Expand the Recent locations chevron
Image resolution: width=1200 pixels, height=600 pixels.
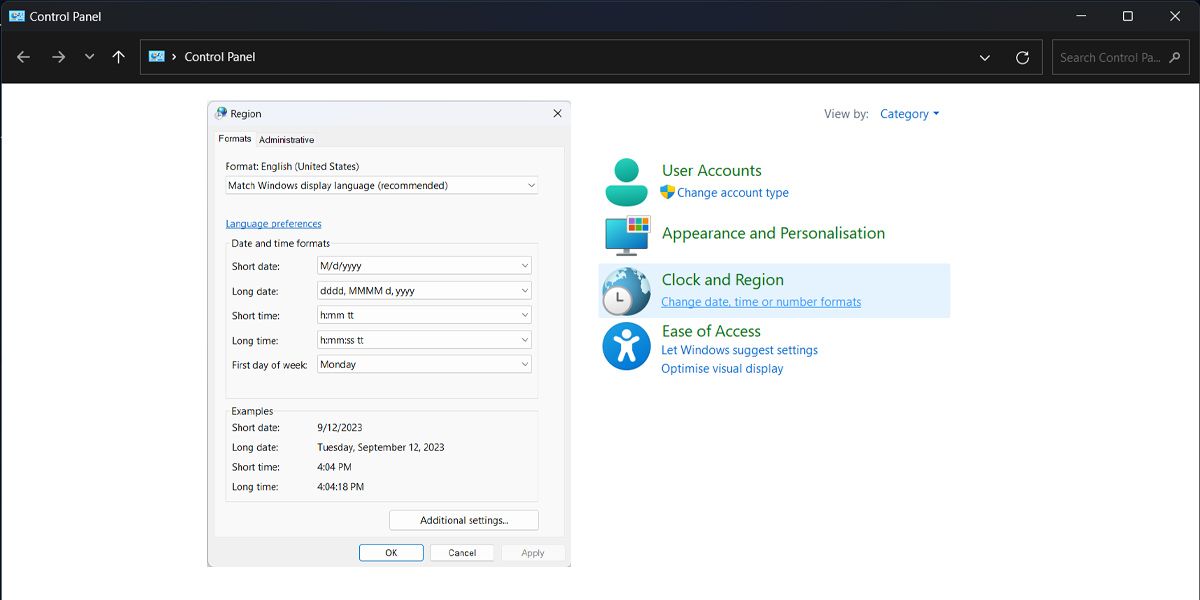click(x=89, y=57)
